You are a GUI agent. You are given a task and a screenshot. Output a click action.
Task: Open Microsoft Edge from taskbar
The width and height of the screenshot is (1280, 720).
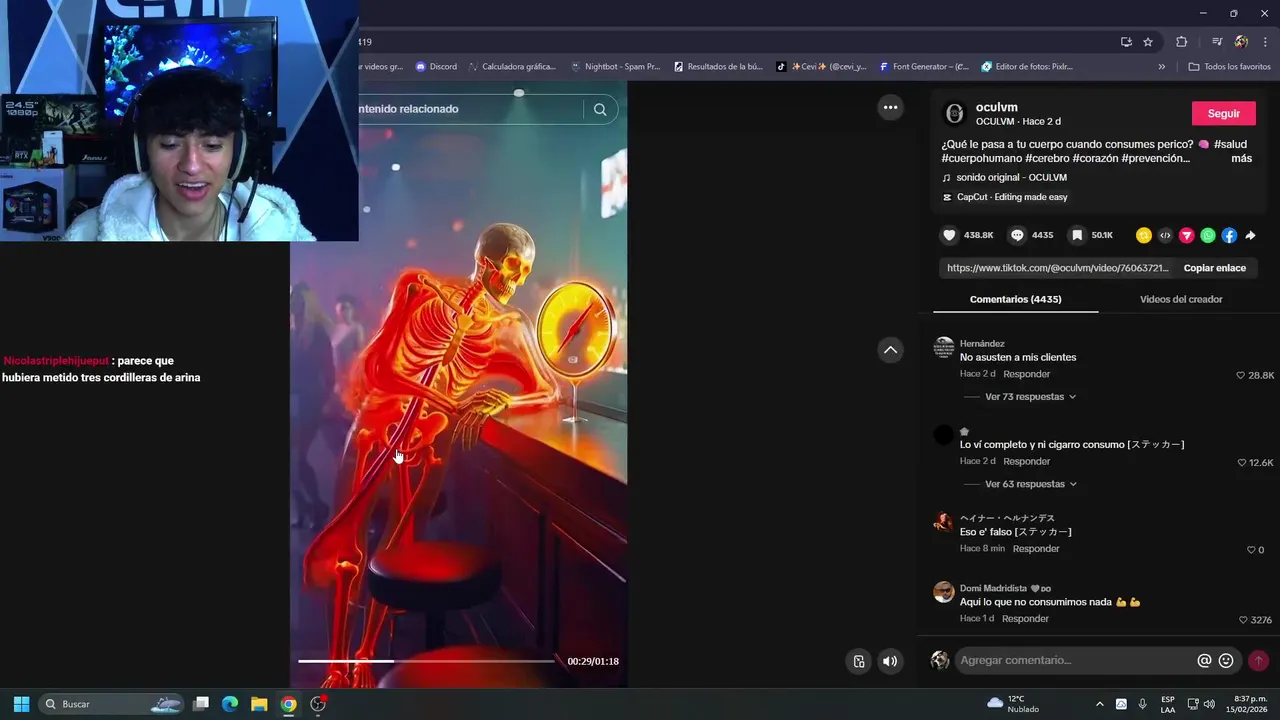pyautogui.click(x=230, y=704)
